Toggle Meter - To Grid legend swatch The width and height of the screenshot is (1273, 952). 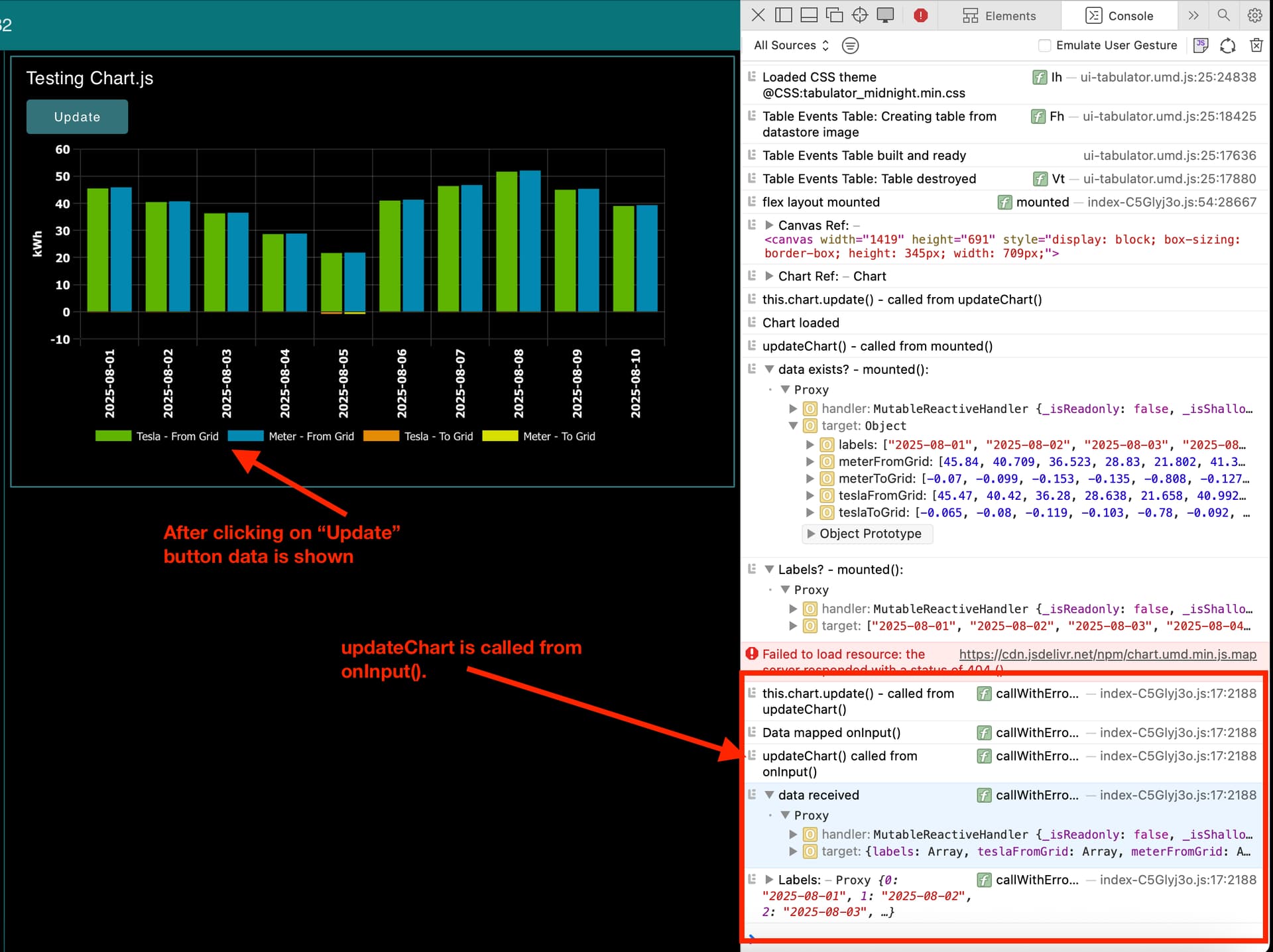point(500,436)
